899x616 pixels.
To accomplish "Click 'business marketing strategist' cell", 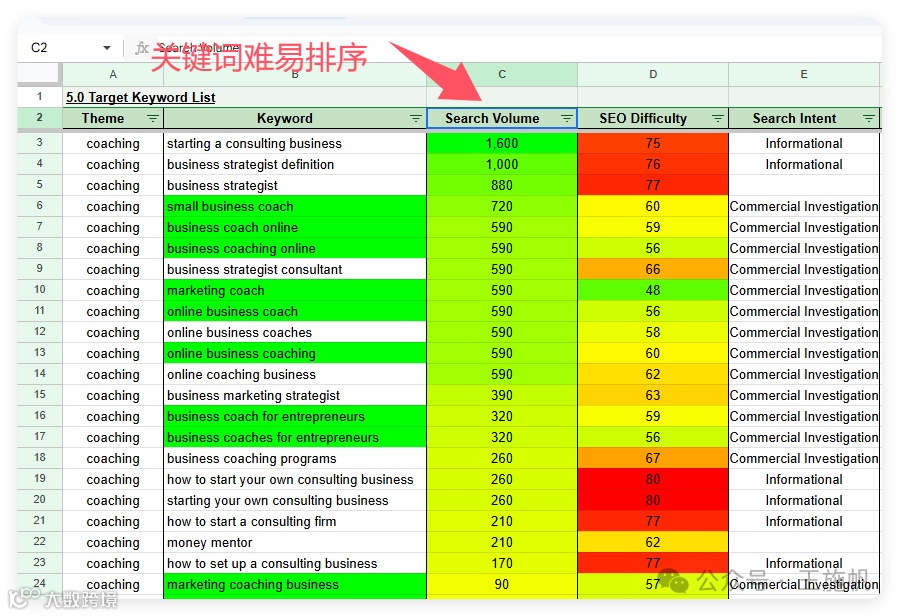I will (295, 396).
